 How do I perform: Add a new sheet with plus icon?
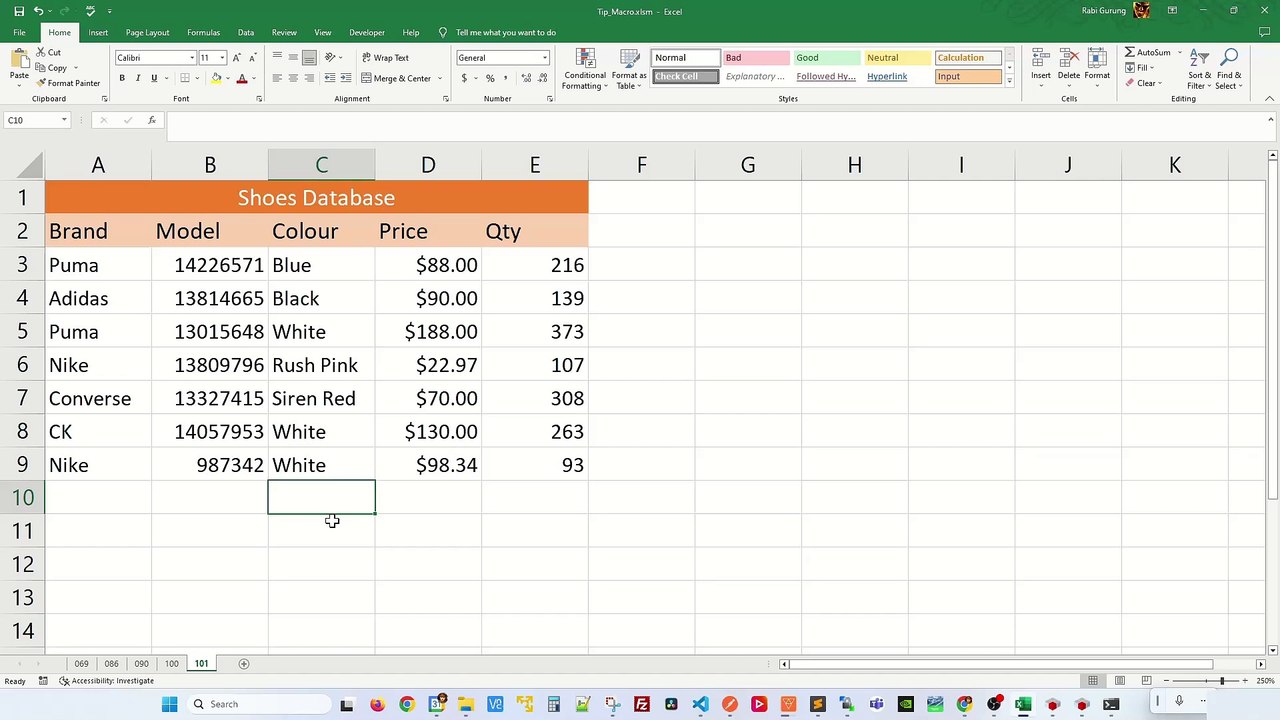pyautogui.click(x=243, y=664)
